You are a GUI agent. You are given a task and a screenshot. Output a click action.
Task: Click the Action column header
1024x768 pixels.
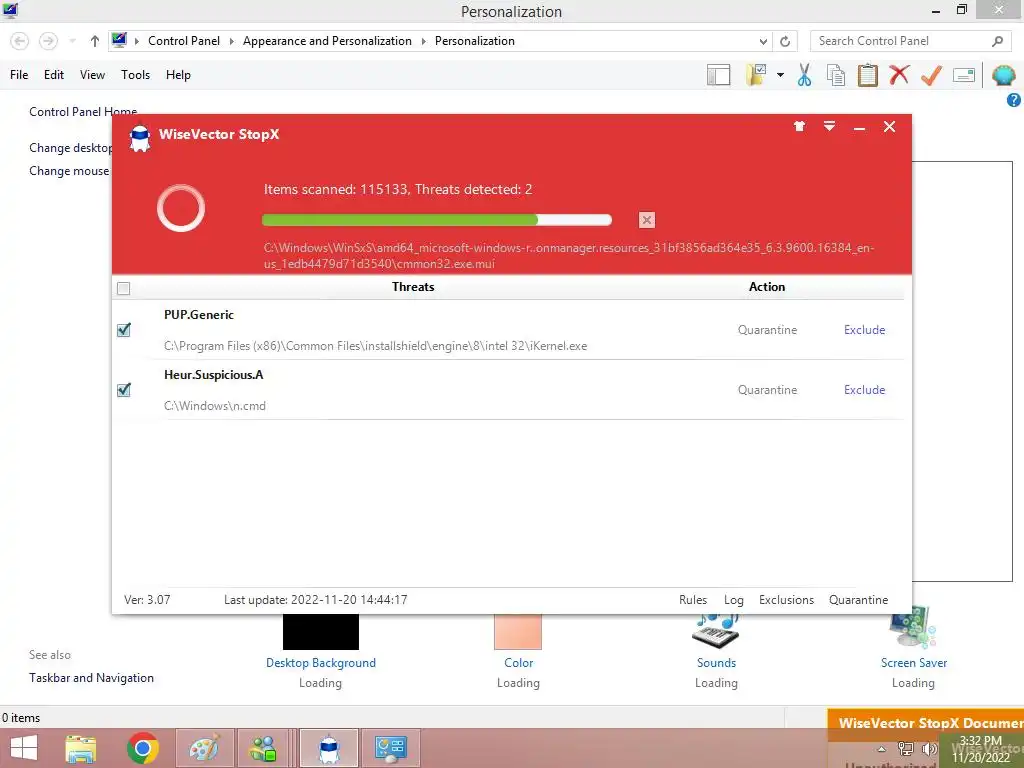(x=767, y=287)
